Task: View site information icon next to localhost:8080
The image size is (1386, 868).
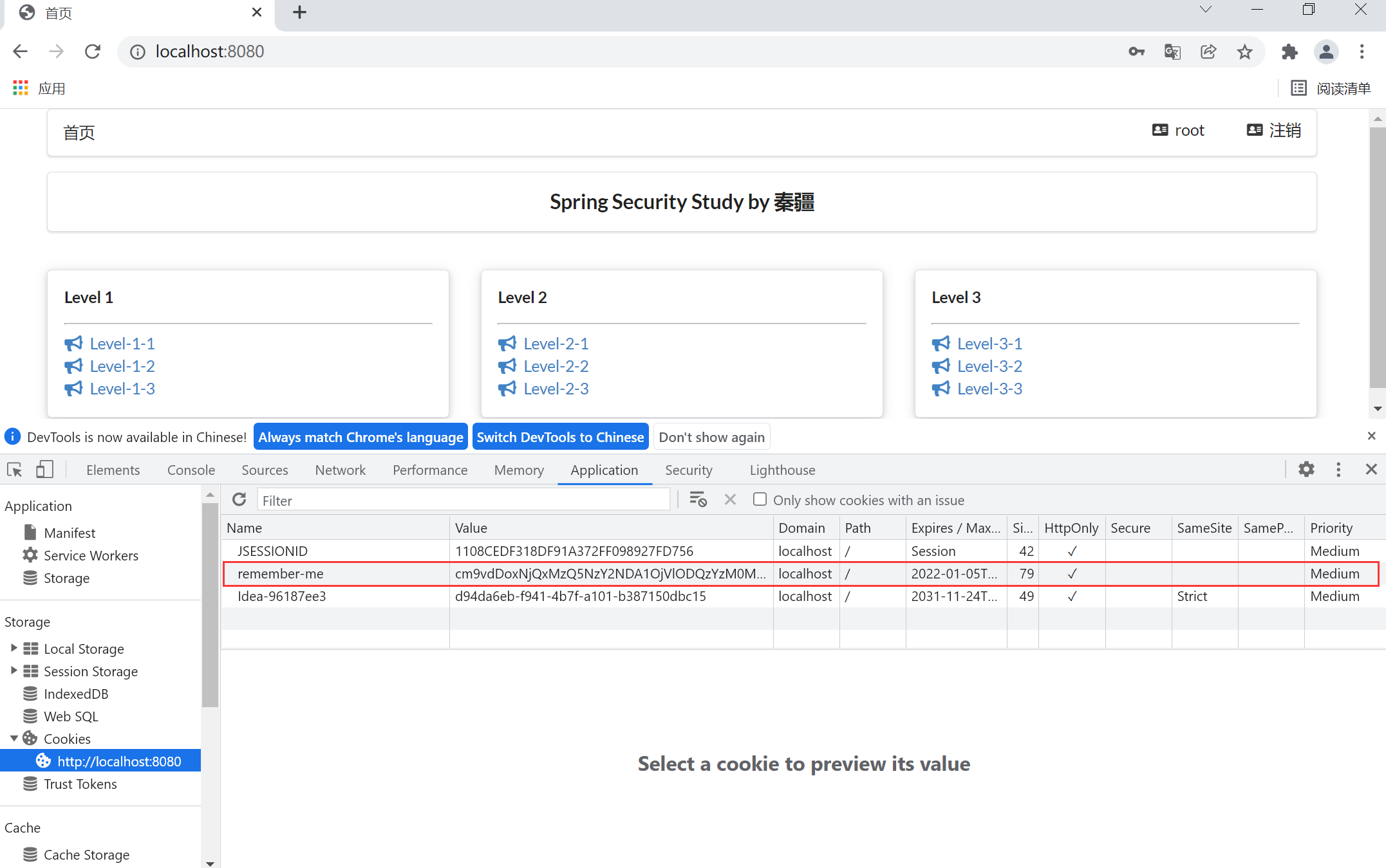Action: click(138, 51)
